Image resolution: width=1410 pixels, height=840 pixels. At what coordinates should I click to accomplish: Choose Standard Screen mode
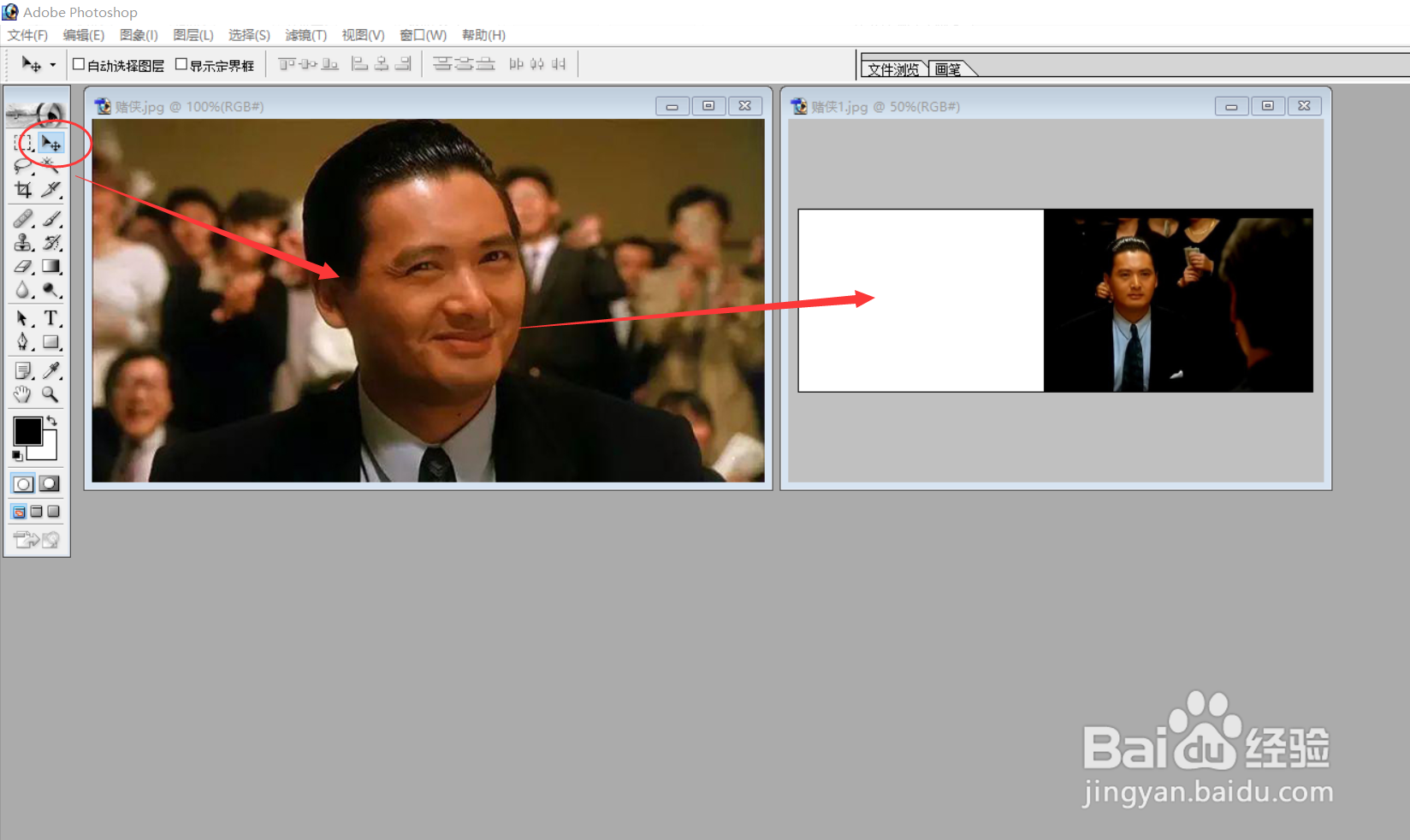point(19,512)
